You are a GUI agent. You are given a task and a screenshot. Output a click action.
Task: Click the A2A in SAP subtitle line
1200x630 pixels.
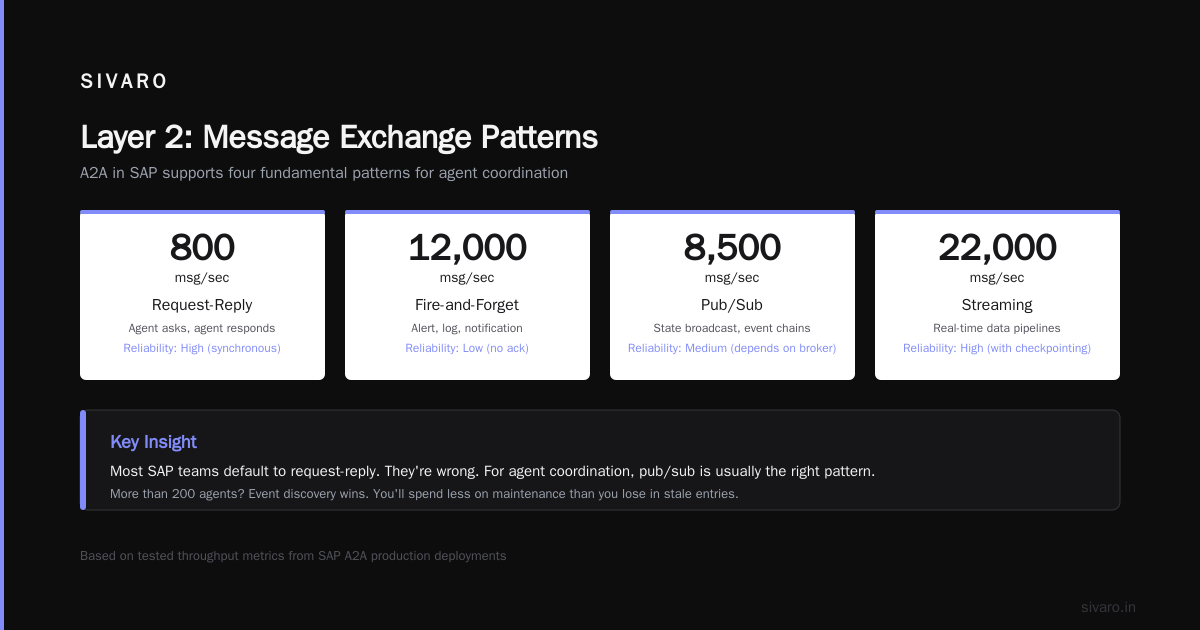324,173
